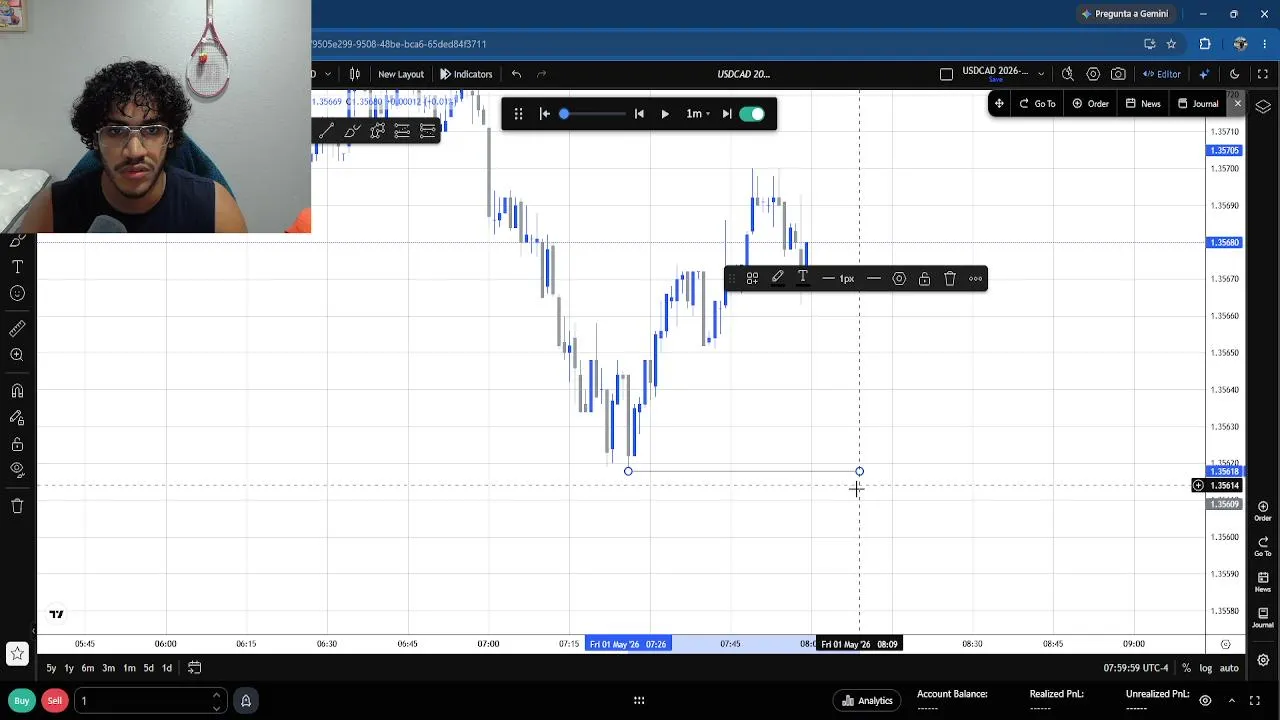Open the line style dropdown
Image resolution: width=1280 pixels, height=720 pixels.
tap(874, 279)
